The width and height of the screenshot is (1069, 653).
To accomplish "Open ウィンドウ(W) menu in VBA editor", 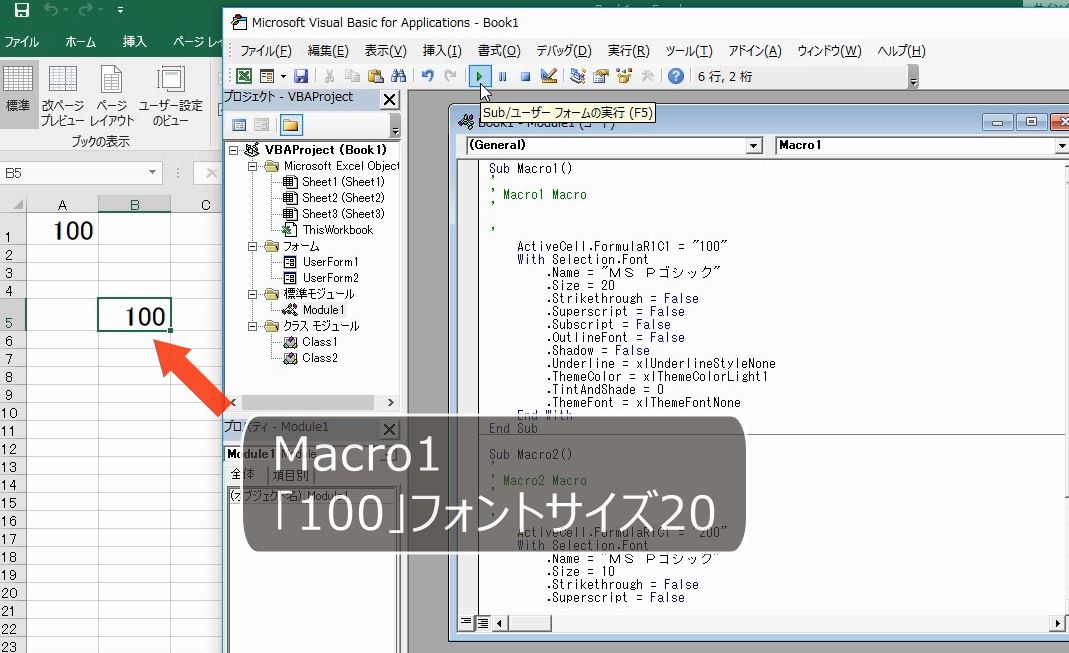I will [829, 51].
